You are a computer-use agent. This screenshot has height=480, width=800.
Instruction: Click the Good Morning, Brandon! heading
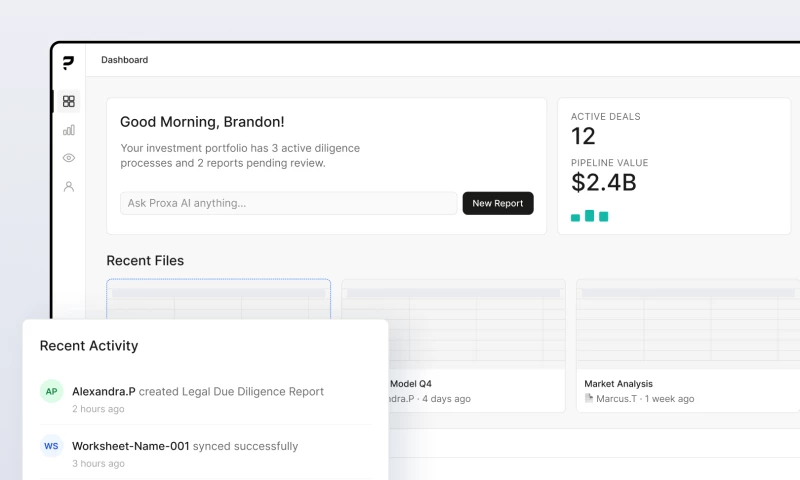(202, 122)
